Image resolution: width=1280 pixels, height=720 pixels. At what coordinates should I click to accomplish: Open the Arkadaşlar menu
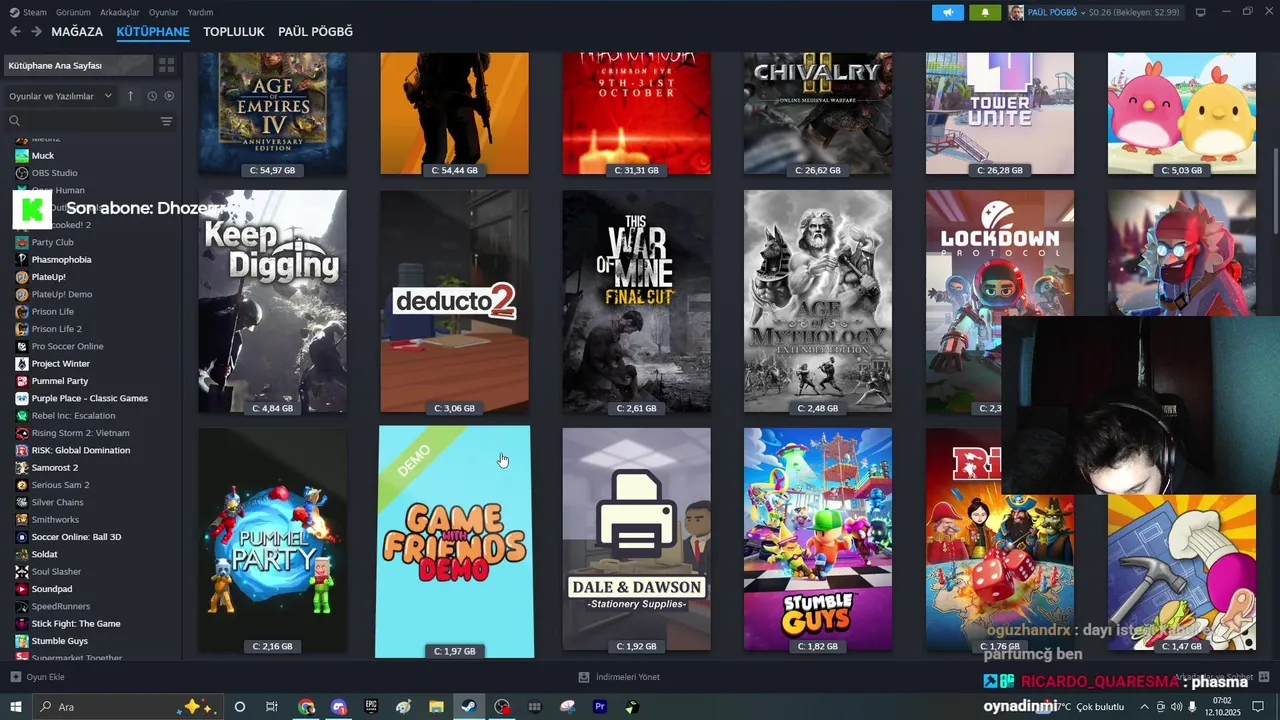pos(120,12)
